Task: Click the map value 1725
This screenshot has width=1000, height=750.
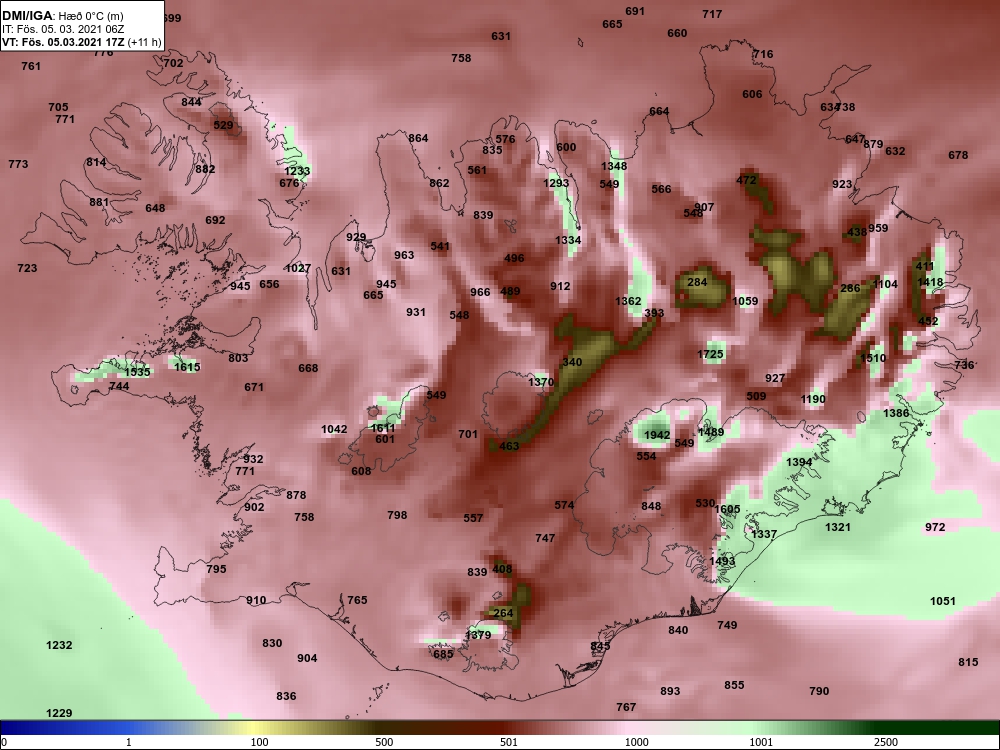Action: click(710, 355)
